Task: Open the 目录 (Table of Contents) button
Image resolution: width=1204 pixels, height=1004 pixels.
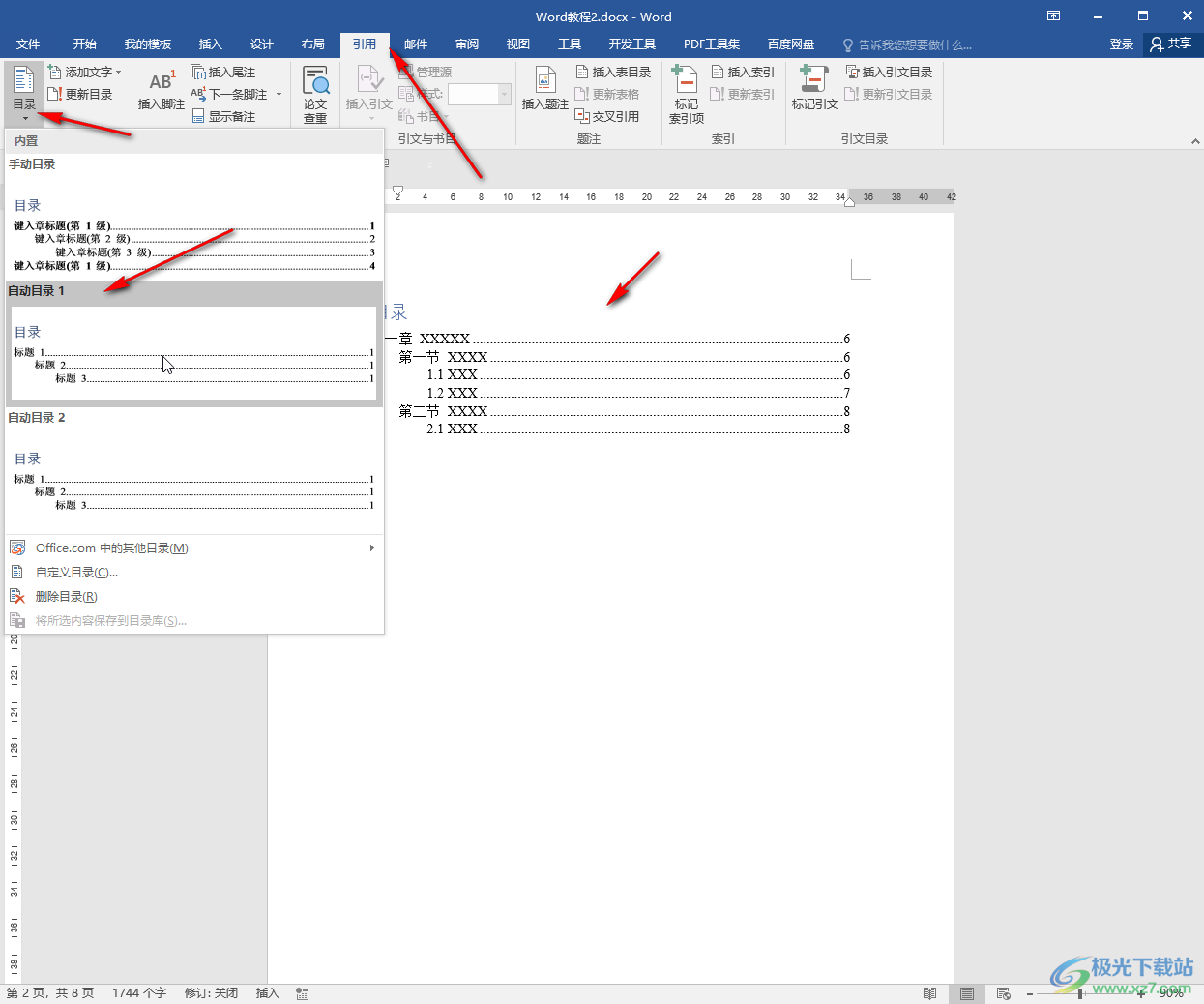Action: 24,93
